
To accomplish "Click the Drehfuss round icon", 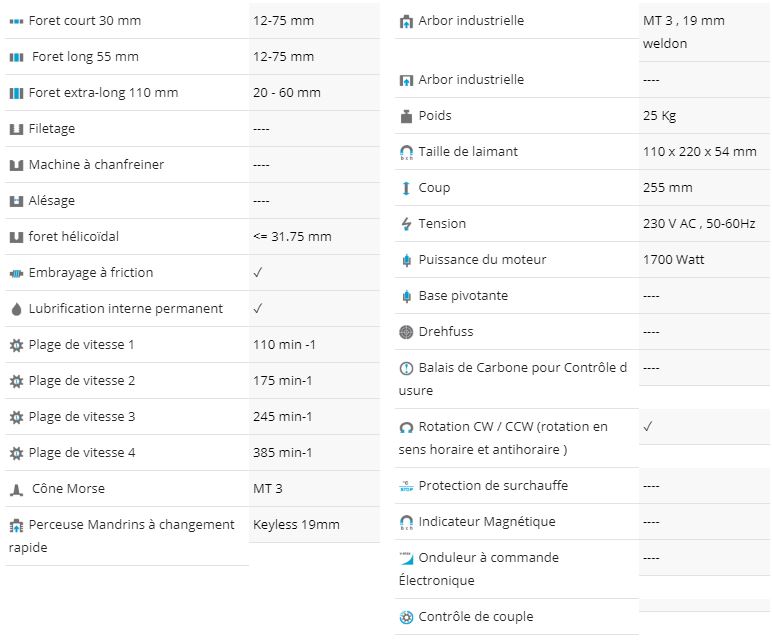I will tap(406, 332).
